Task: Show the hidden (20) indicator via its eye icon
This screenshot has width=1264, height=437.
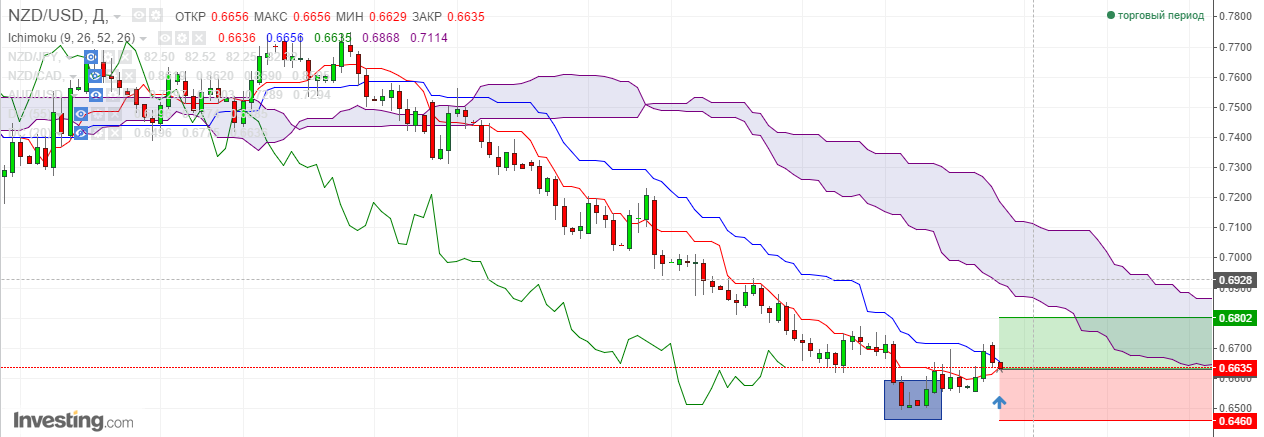Action: click(81, 133)
